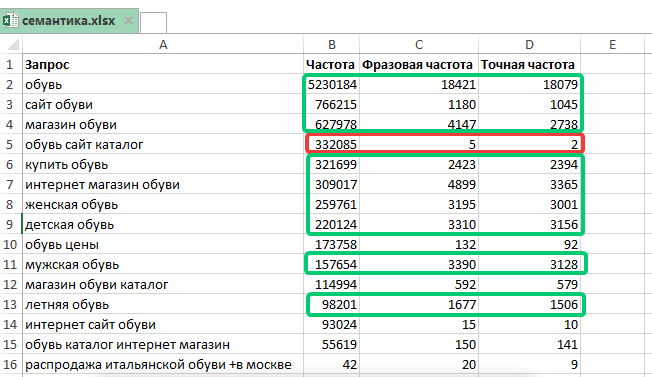Image resolution: width=652 pixels, height=377 pixels.
Task: Select cell 'магазин обуви' in row 4
Action: (163, 124)
